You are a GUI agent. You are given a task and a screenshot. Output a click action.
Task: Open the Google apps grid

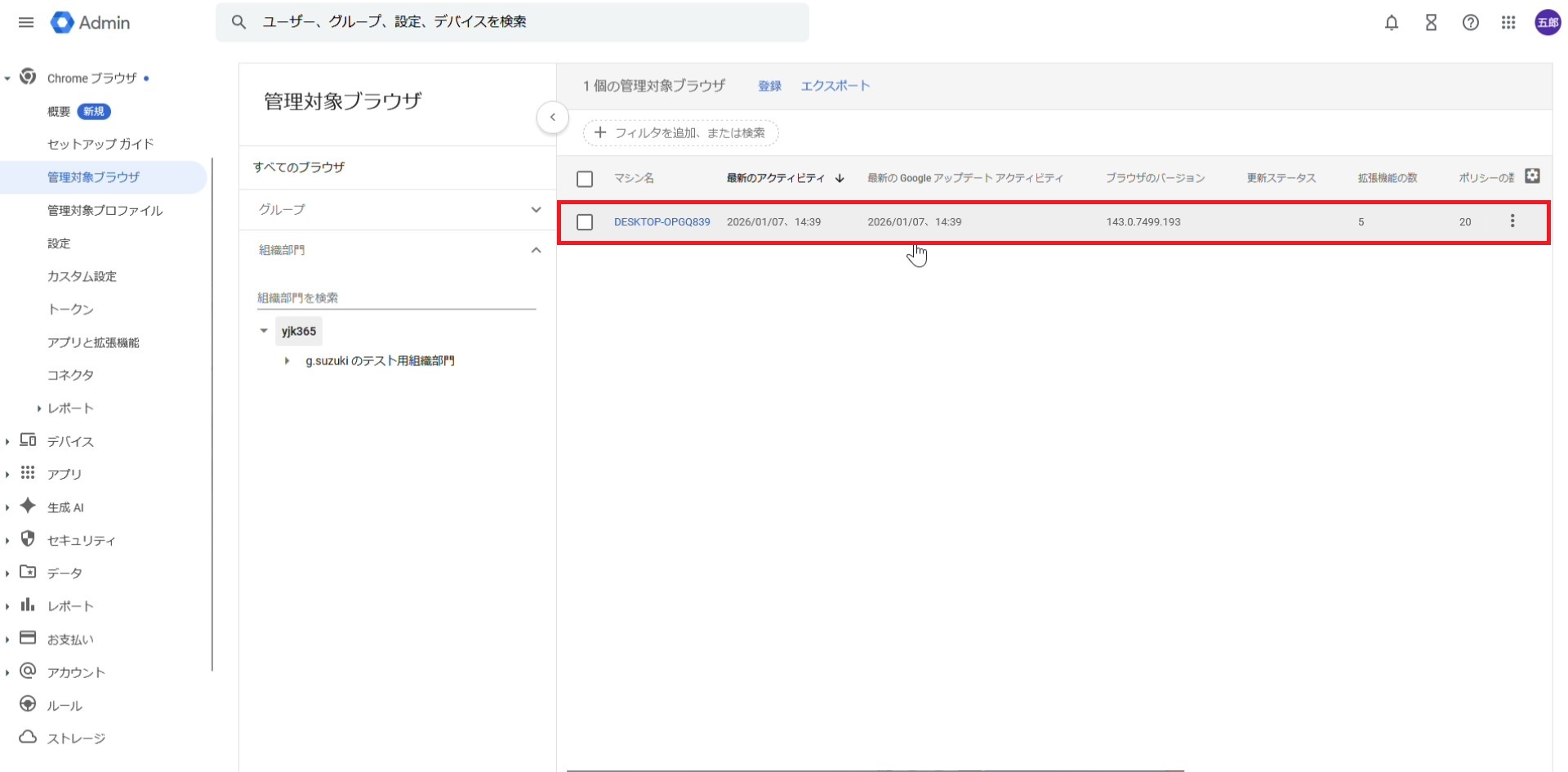[1508, 23]
